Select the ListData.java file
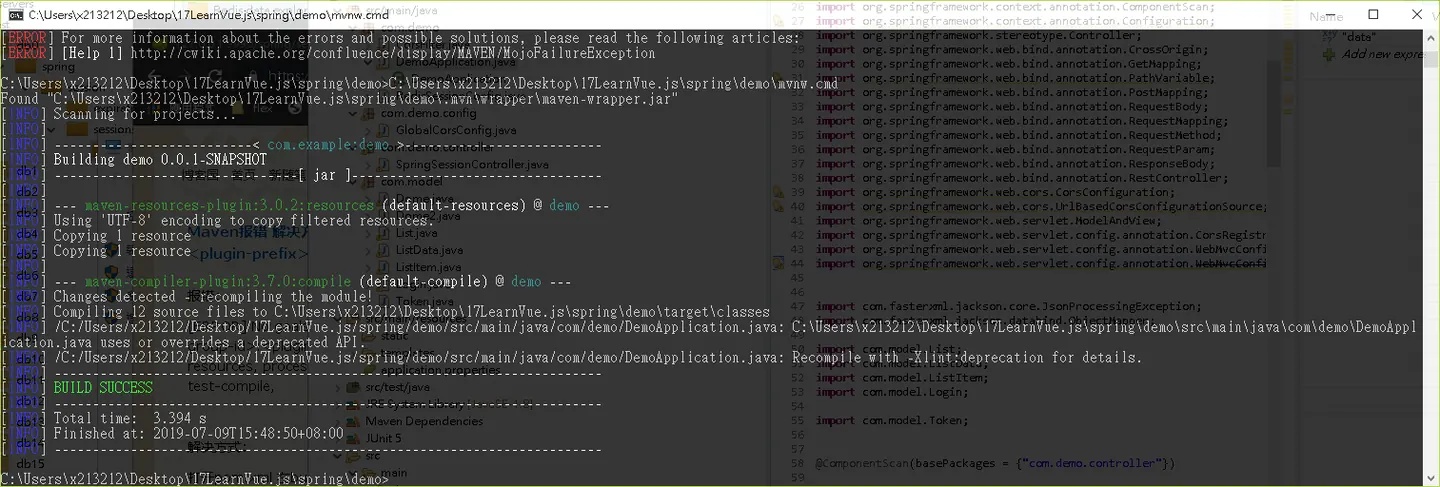This screenshot has width=1440, height=487. tap(429, 250)
